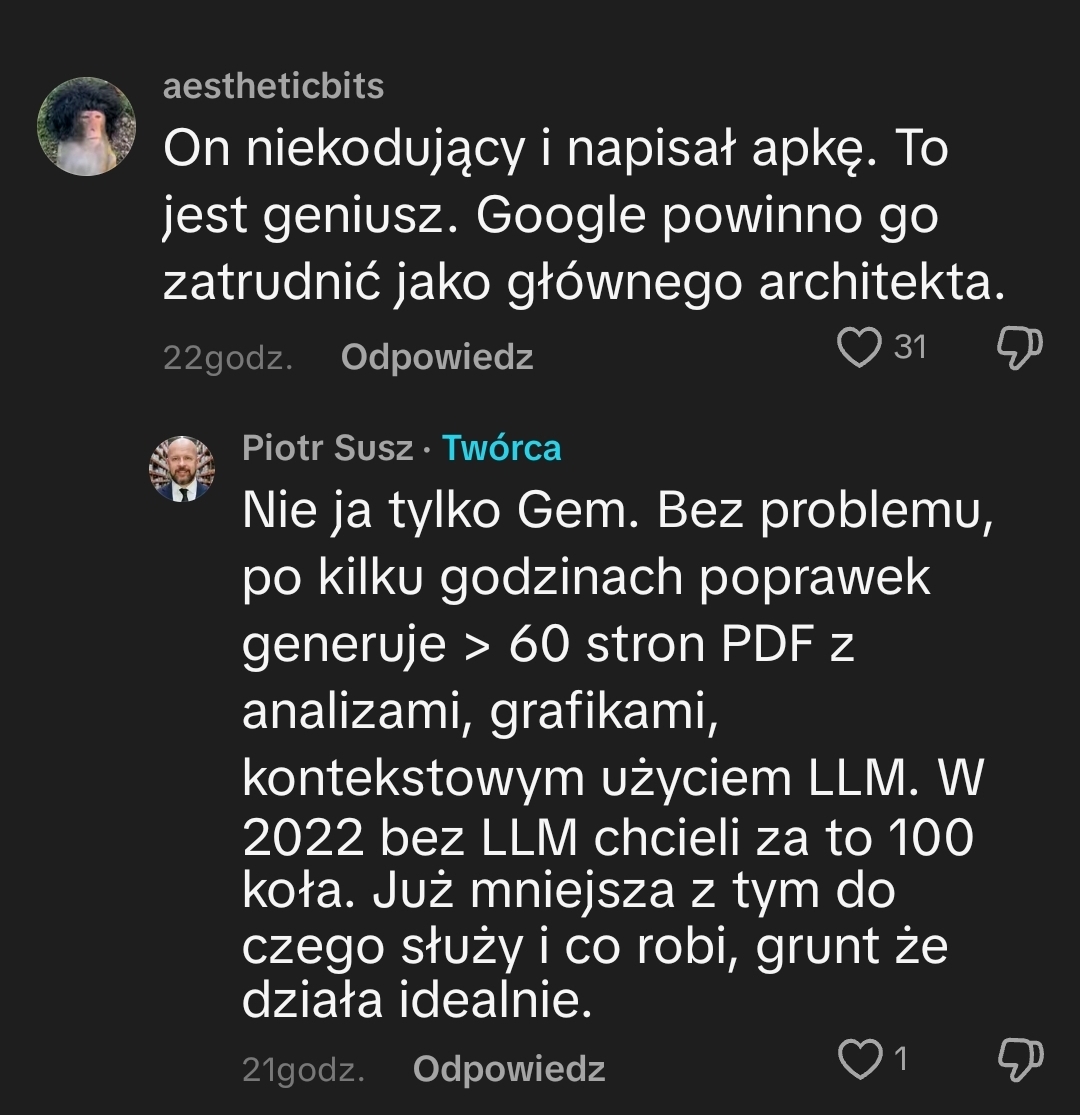Viewport: 1080px width, 1115px height.
Task: Like the aestheticbits comment with the heart
Action: click(x=856, y=349)
